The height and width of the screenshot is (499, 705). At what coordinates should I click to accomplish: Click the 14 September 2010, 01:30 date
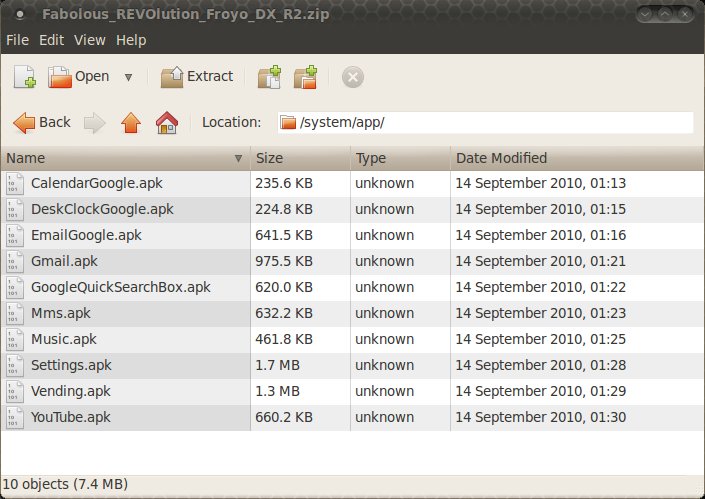click(x=540, y=417)
